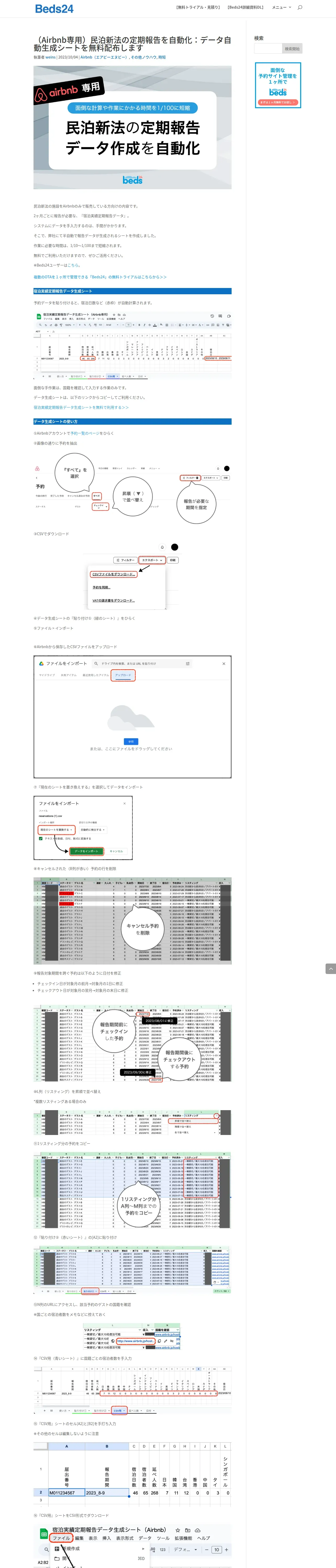This screenshot has width=336, height=1568.
Task: Click the article title （Airbnb専用）民泊新法の定期報告
Action: (132, 44)
